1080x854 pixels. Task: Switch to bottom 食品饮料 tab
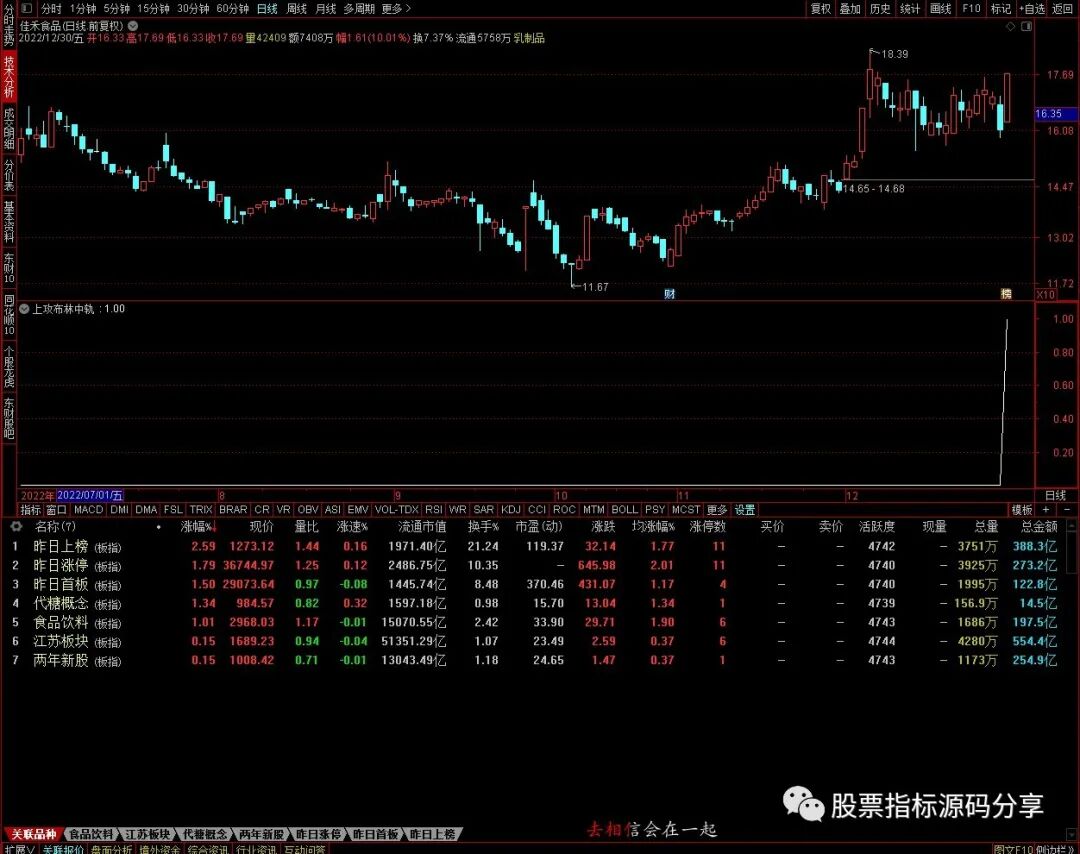point(92,834)
